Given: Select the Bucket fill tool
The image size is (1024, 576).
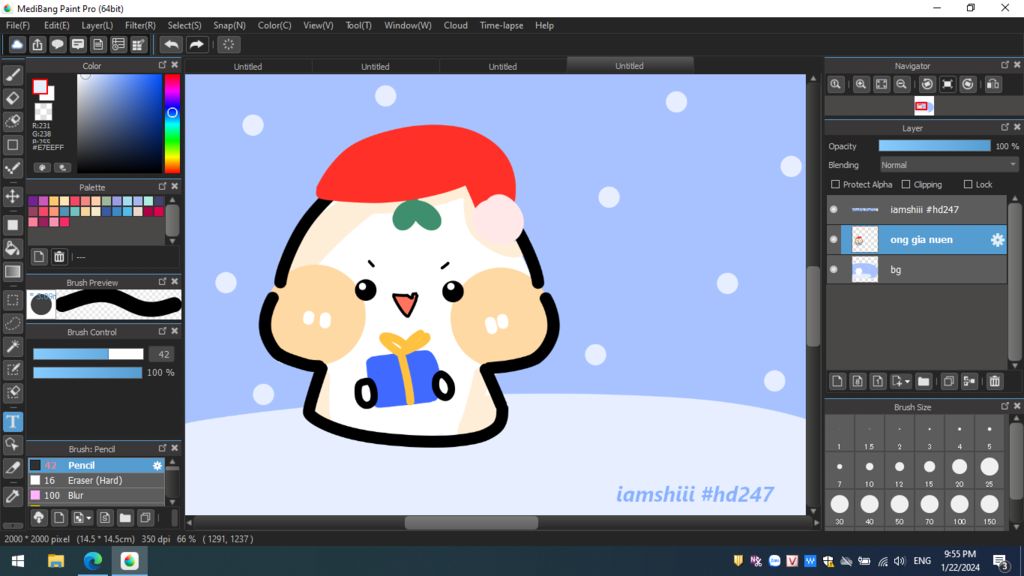Looking at the screenshot, I should coord(12,248).
